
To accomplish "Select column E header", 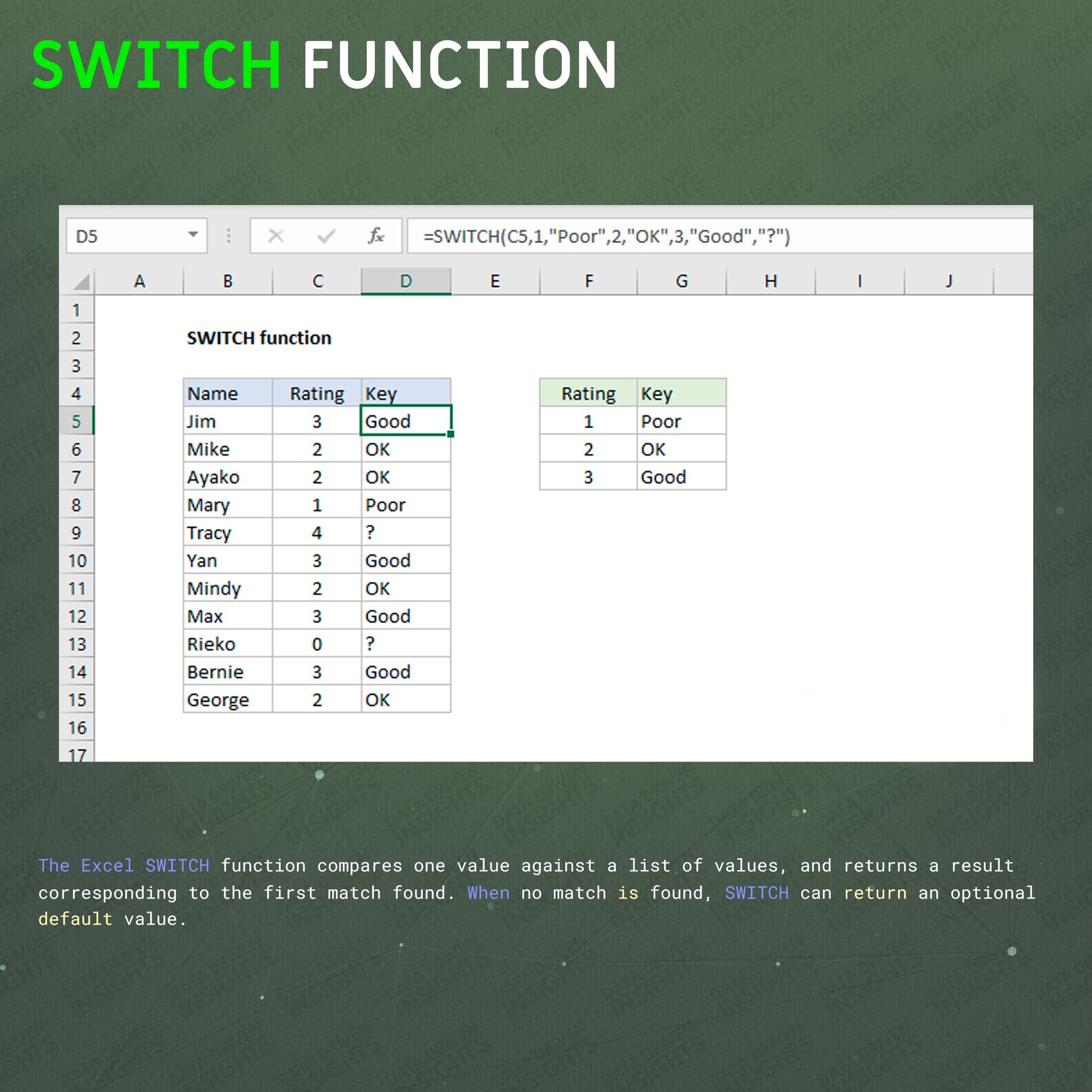I will coord(495,282).
